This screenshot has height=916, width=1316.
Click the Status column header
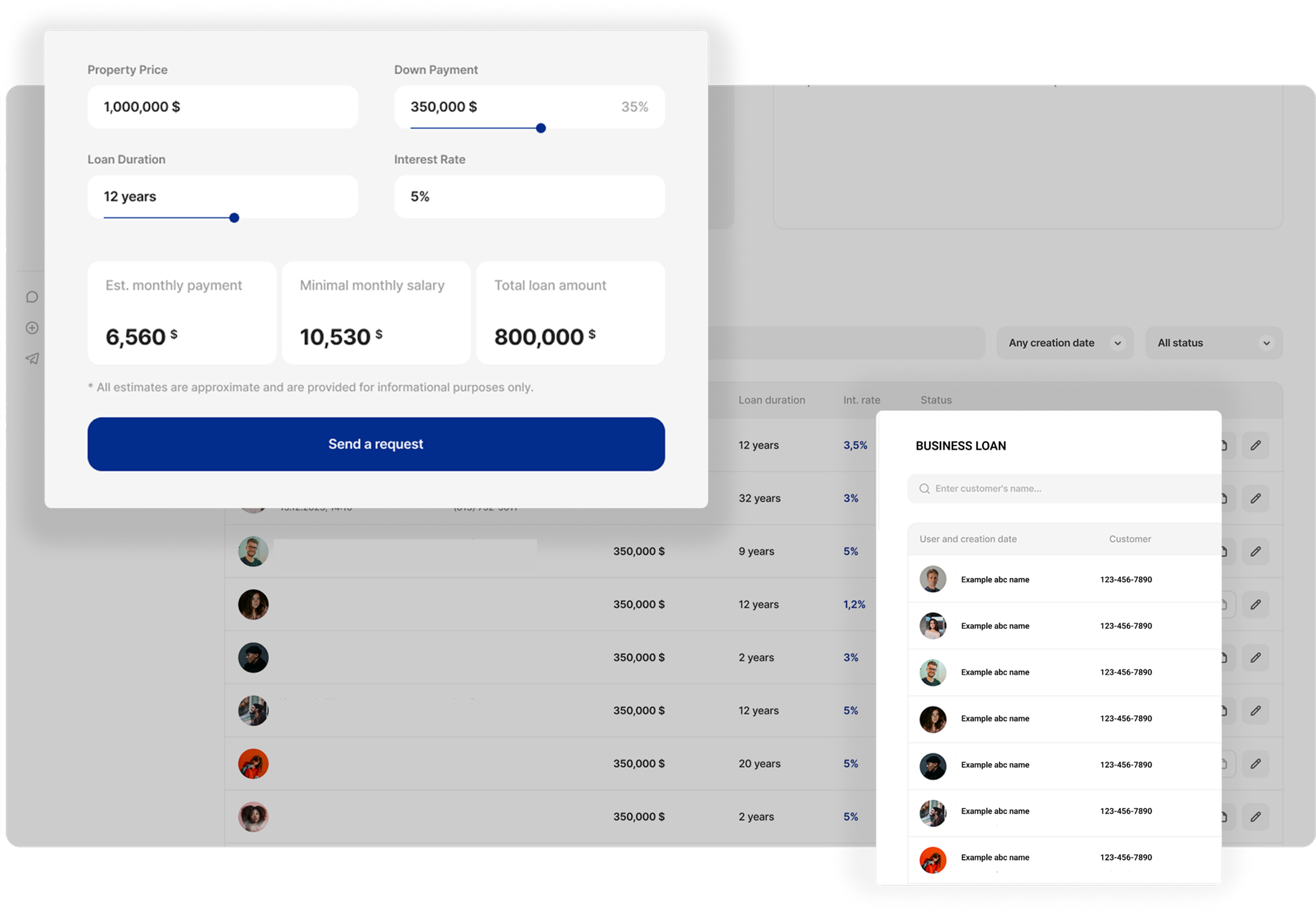[x=936, y=400]
